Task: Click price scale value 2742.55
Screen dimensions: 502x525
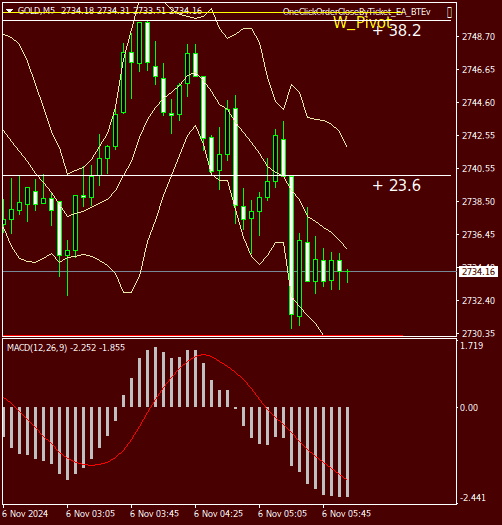Action: pos(478,136)
